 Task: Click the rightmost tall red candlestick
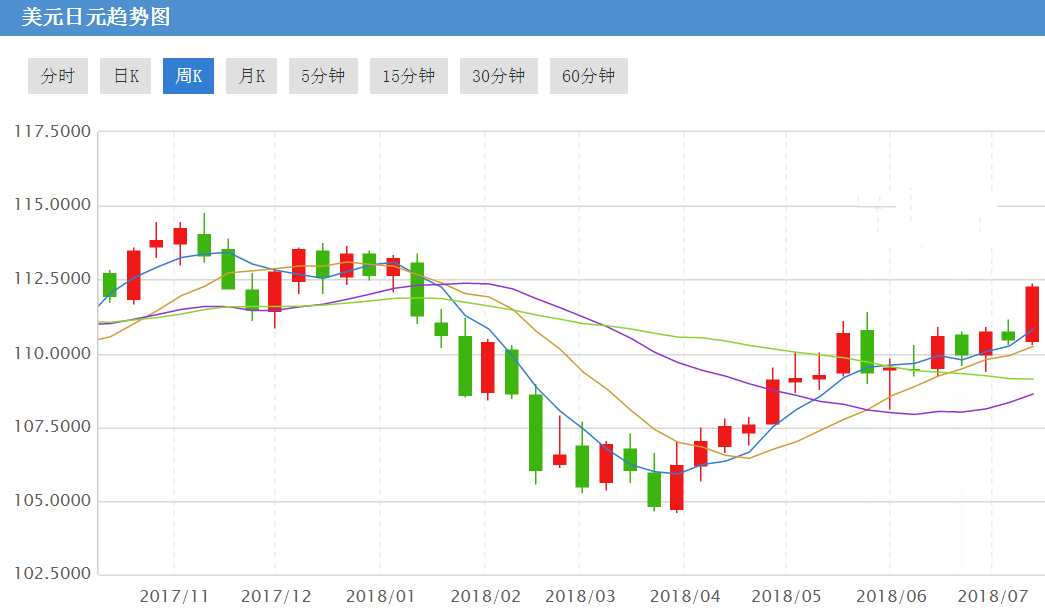1032,314
